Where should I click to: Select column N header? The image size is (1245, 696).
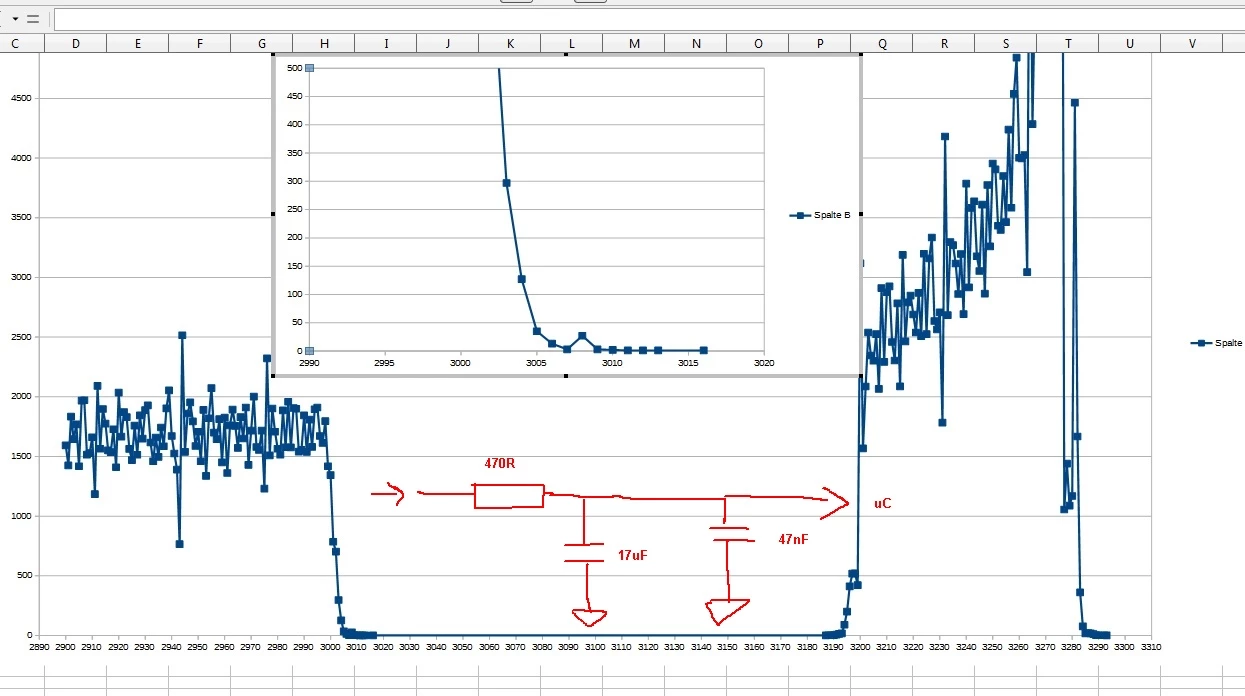pos(695,43)
